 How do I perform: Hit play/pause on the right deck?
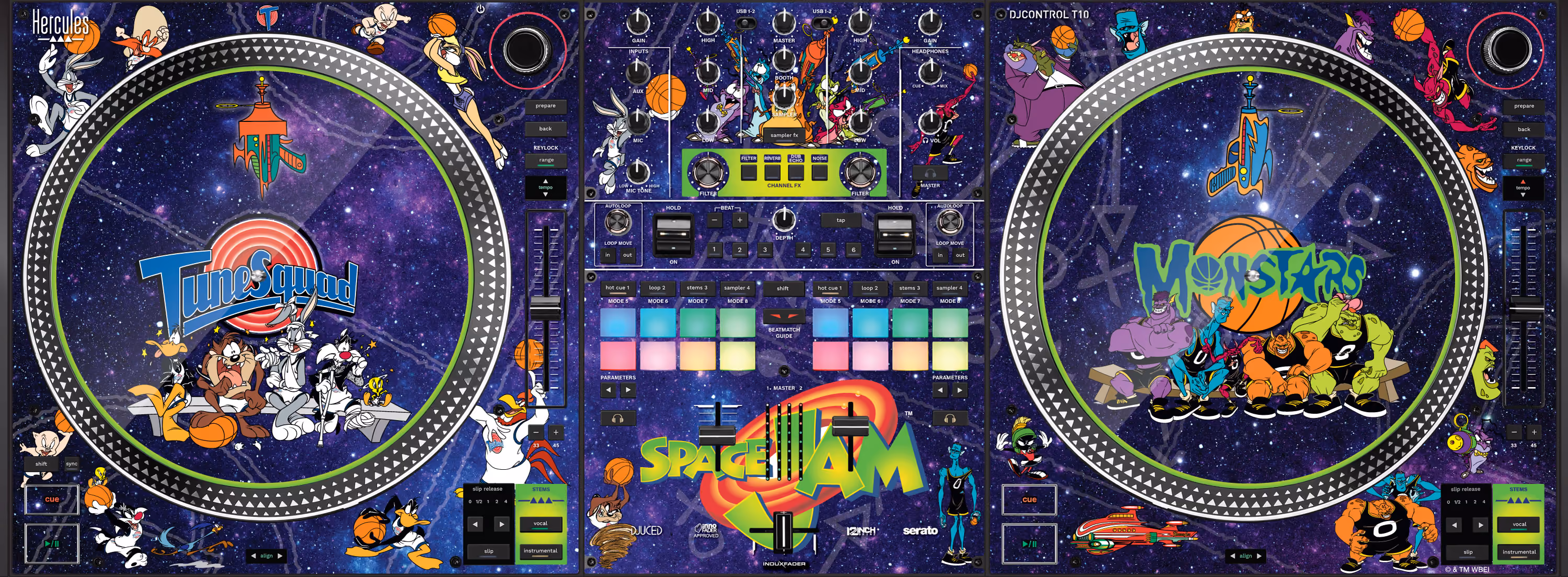coord(1029,543)
